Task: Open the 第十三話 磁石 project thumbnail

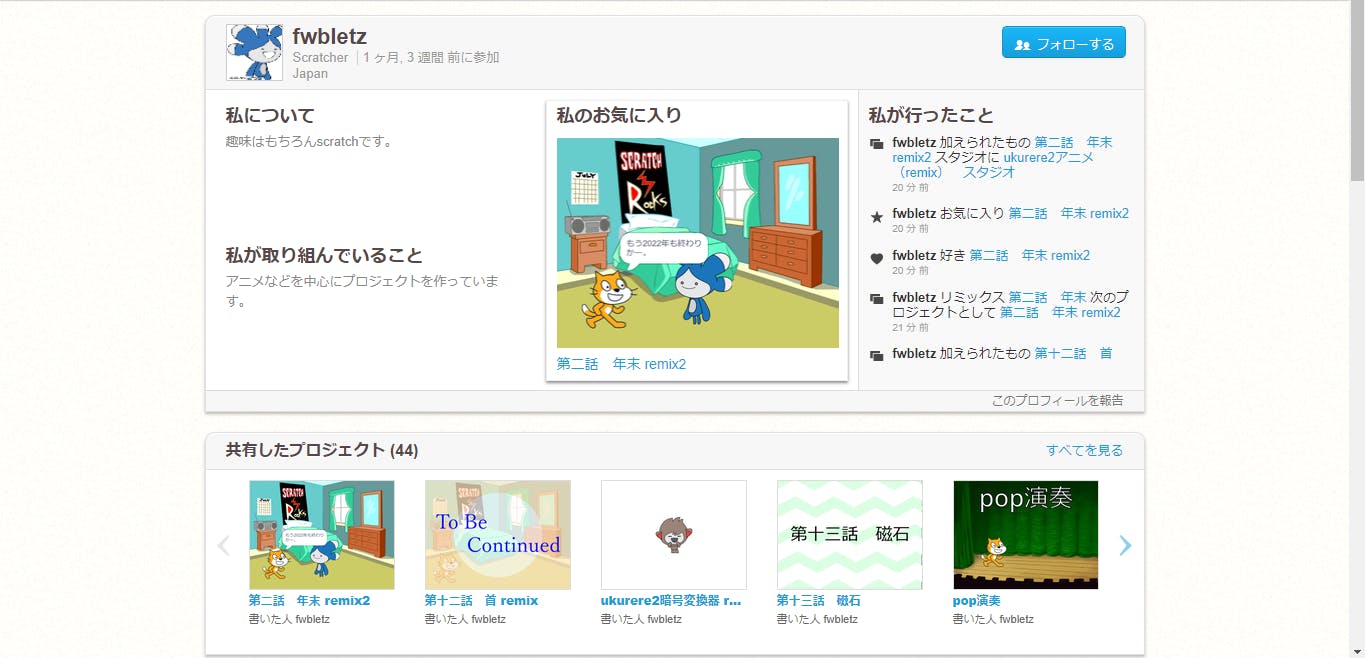Action: click(x=849, y=535)
